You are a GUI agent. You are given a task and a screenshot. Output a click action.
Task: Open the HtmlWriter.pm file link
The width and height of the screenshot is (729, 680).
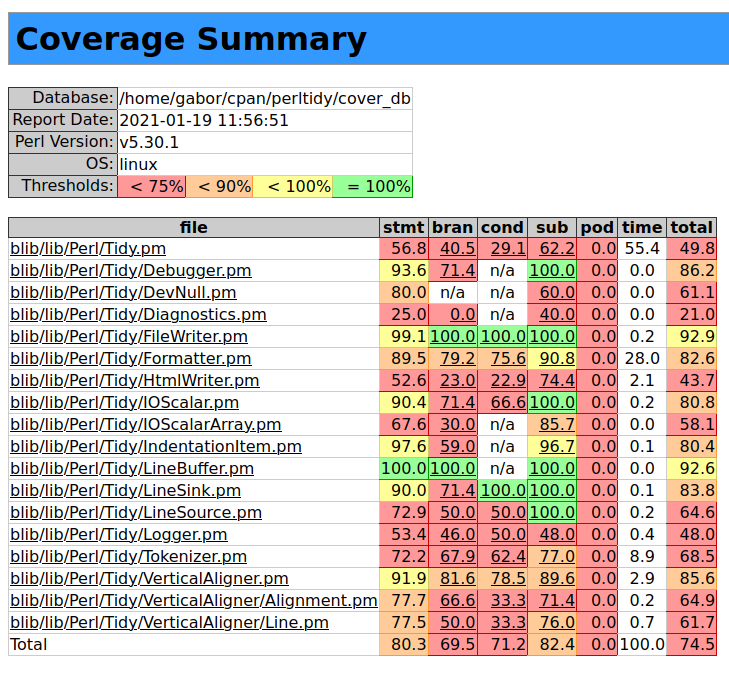click(x=134, y=381)
